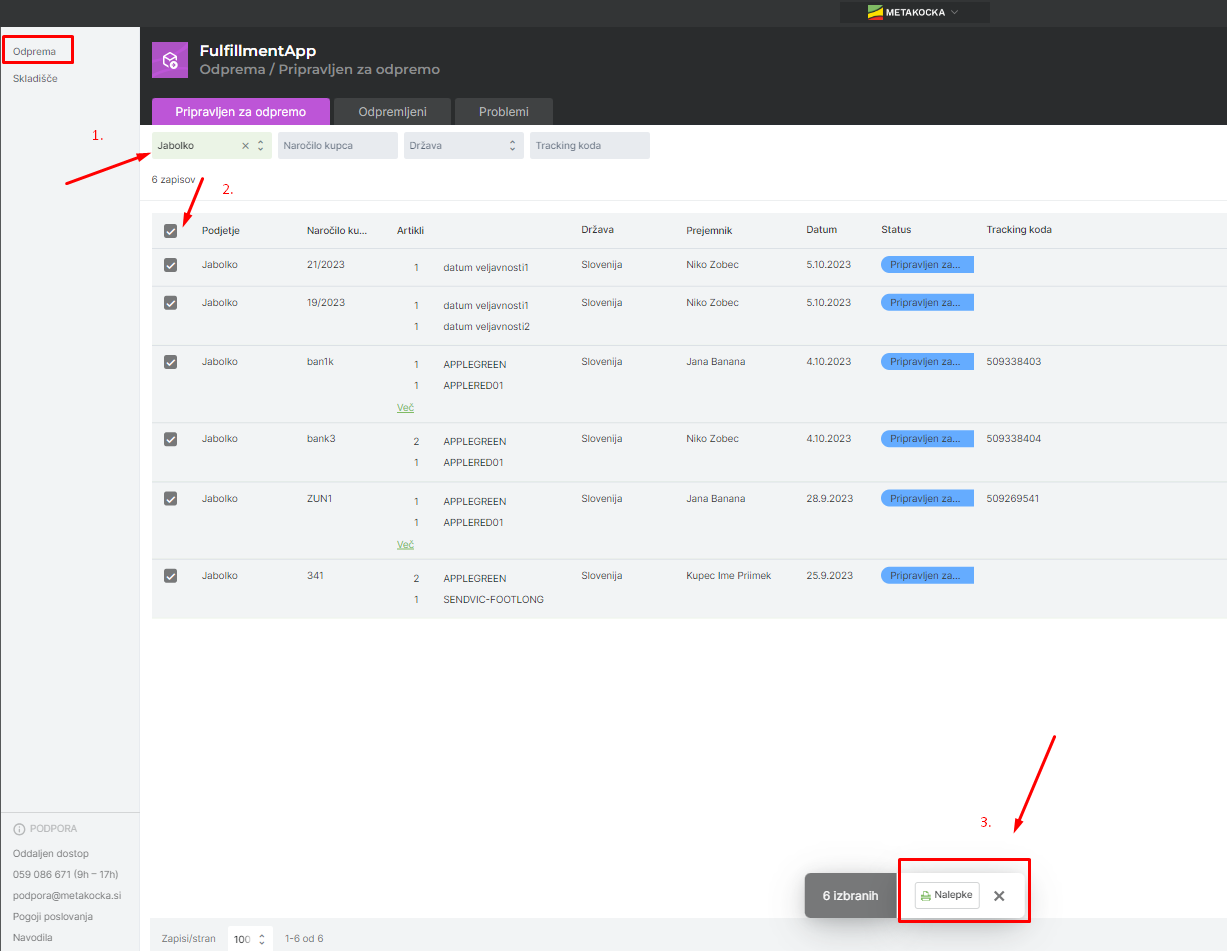Screen dimensions: 1227x951
Task: Click date 28.9.2023
Action: [x=829, y=499]
